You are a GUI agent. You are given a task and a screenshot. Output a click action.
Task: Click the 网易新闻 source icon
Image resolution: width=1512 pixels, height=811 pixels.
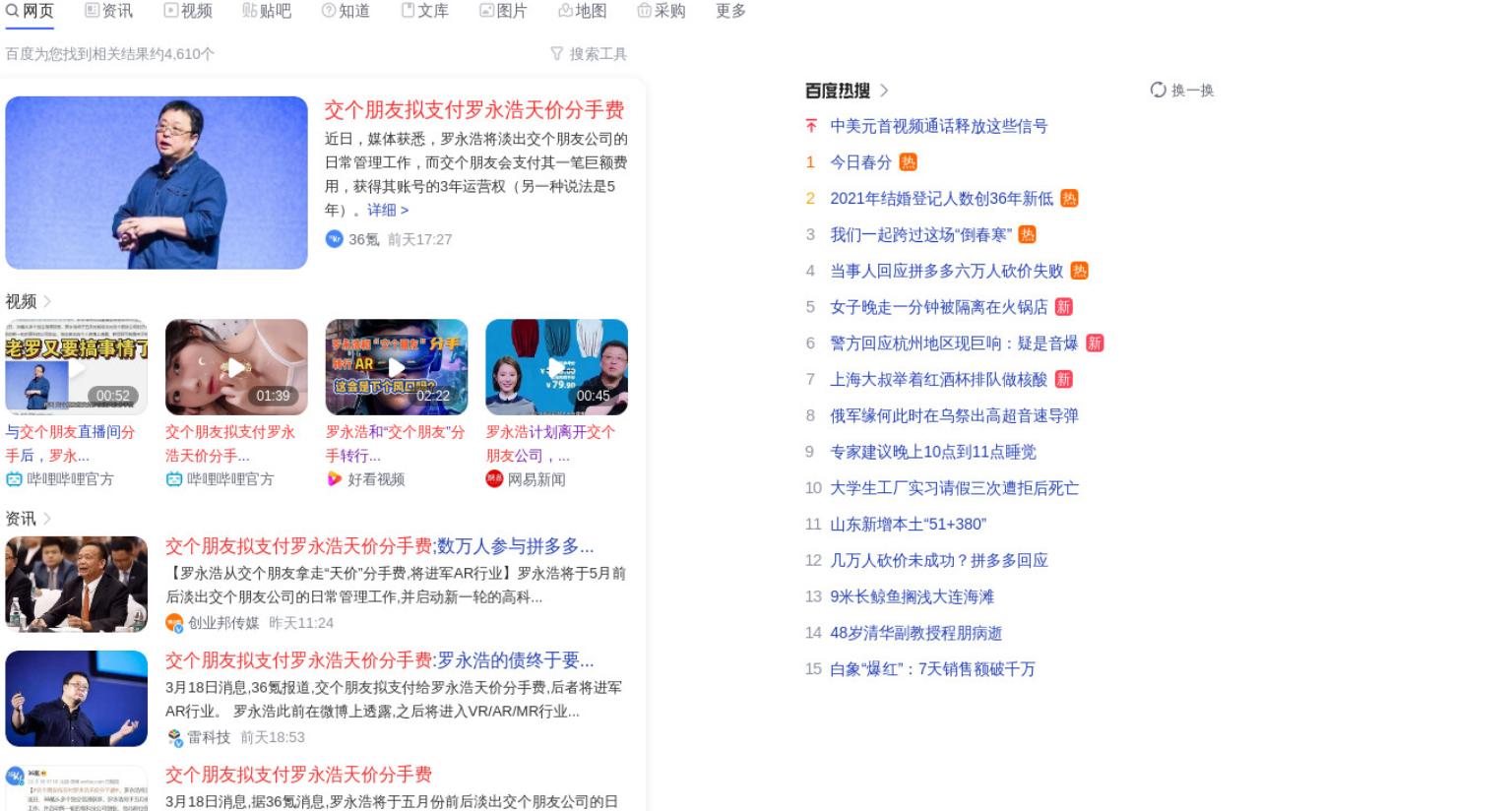tap(494, 479)
